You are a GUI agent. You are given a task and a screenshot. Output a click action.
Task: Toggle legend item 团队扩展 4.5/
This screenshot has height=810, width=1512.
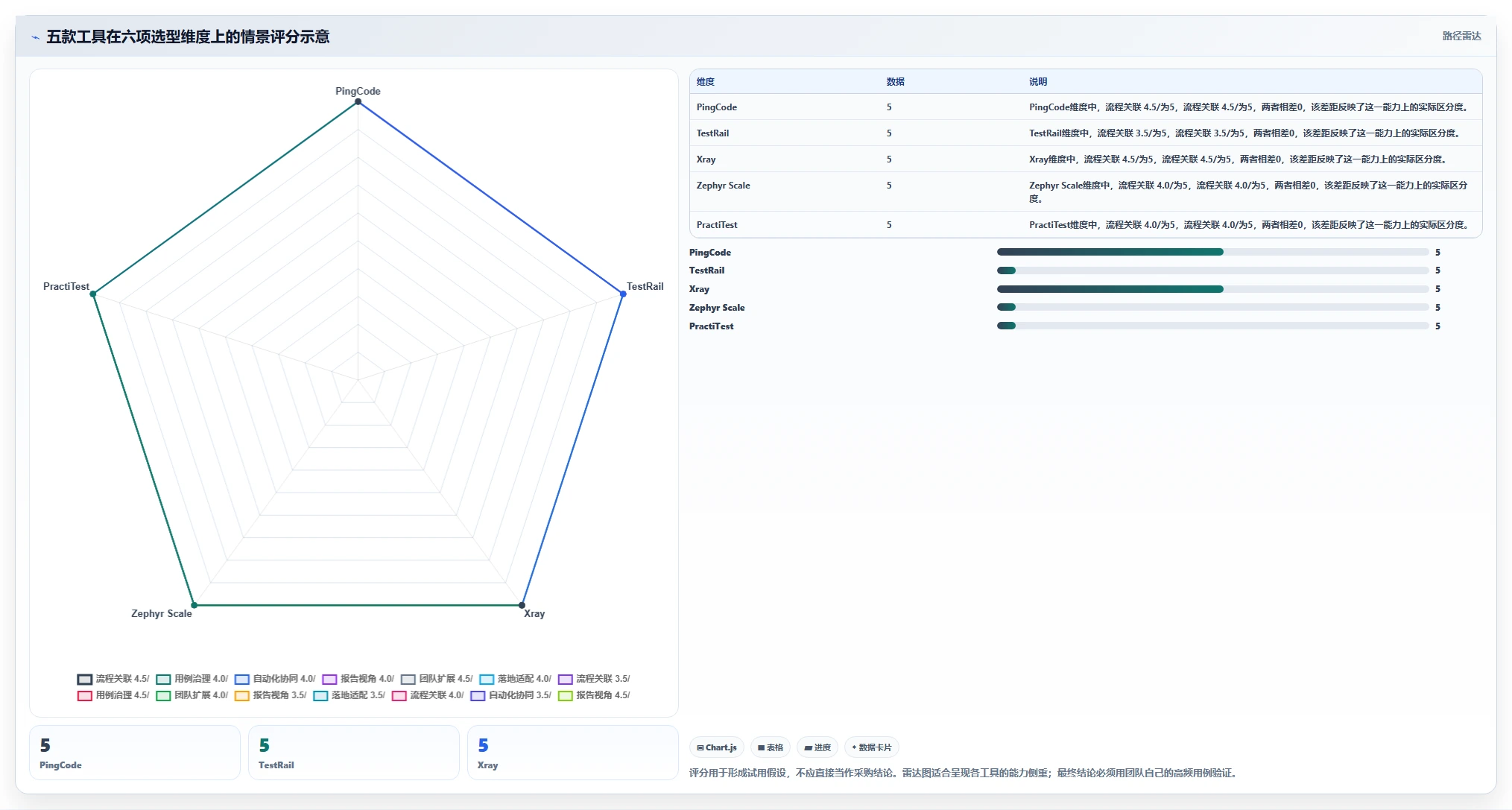[x=436, y=679]
